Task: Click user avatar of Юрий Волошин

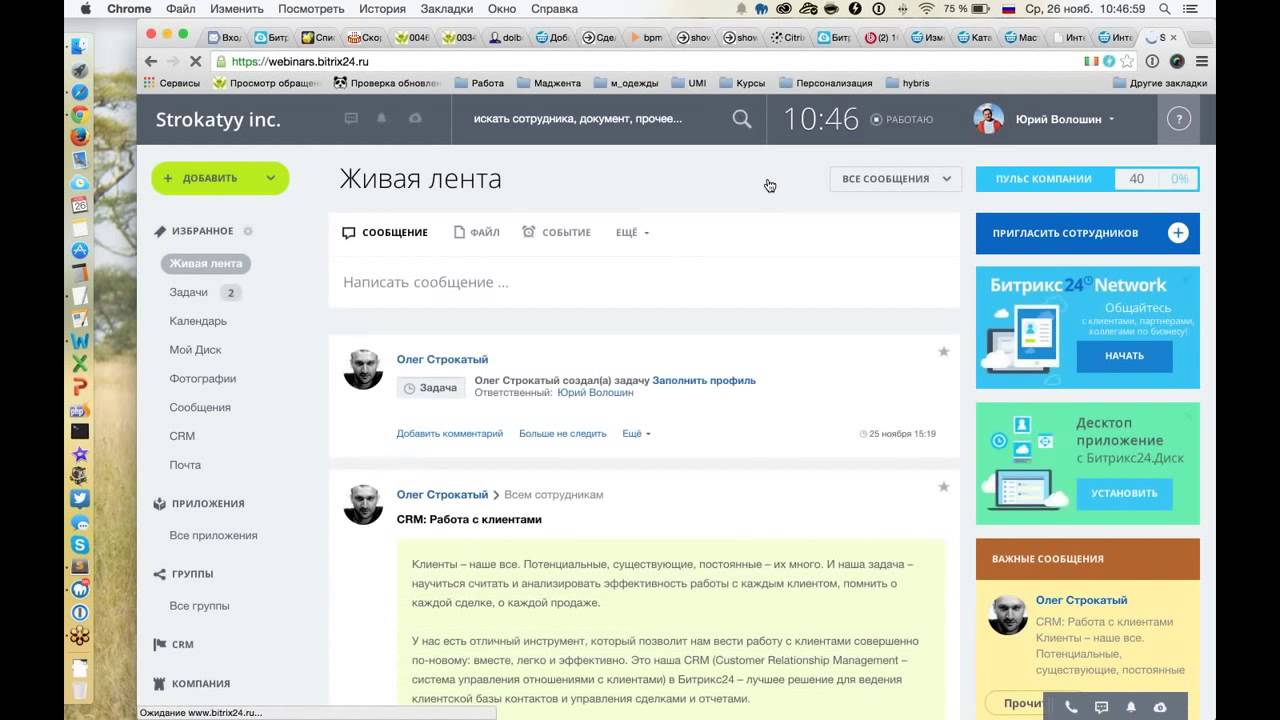Action: 989,119
